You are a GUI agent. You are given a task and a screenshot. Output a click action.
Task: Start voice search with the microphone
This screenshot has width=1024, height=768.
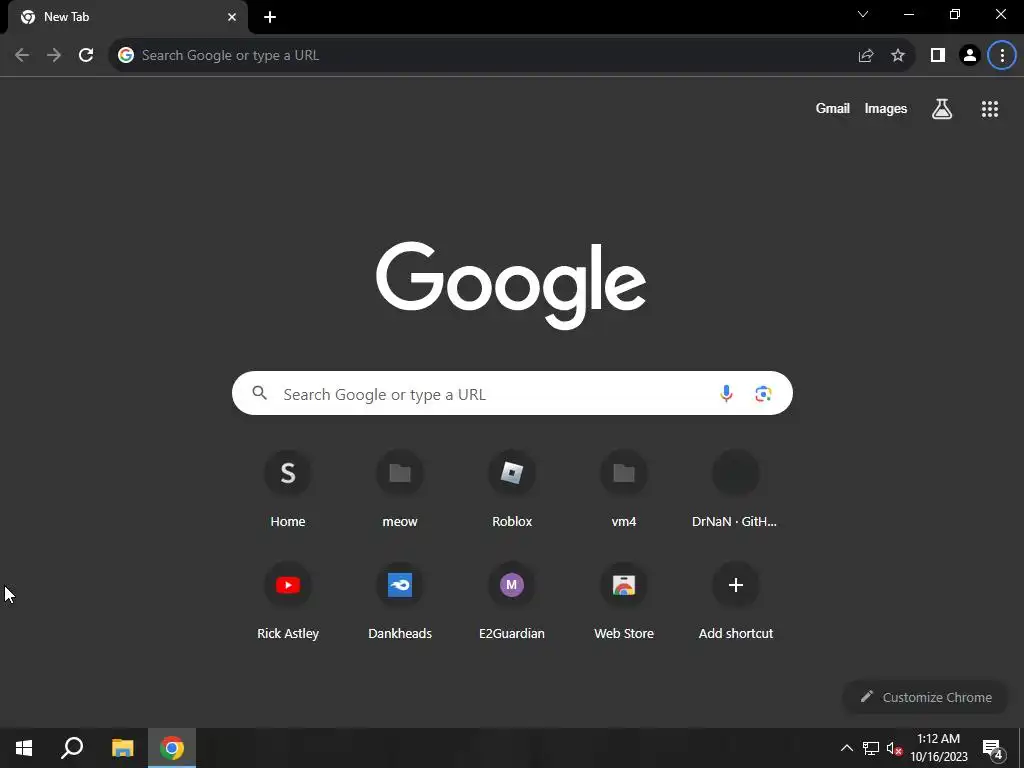point(726,393)
